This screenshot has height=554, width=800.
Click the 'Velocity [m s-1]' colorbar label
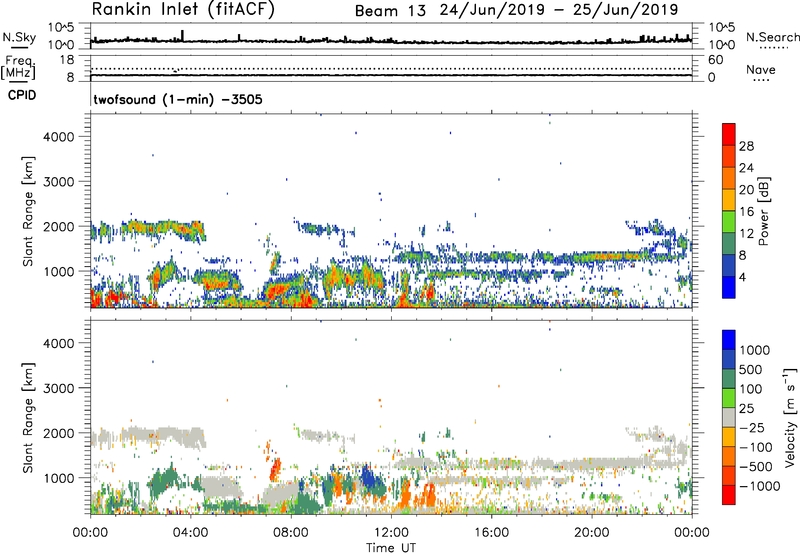pyautogui.click(x=790, y=417)
